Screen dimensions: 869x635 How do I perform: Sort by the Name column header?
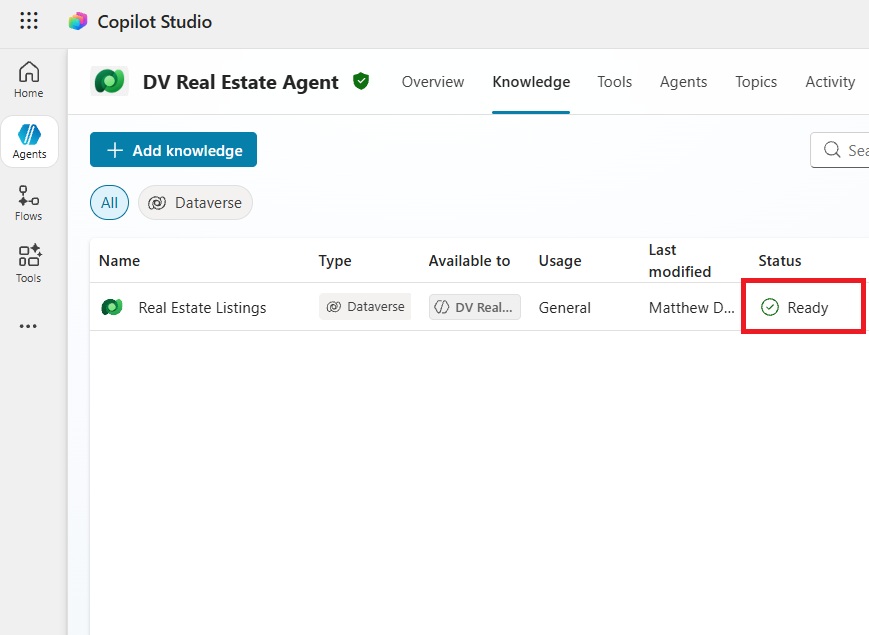[119, 261]
